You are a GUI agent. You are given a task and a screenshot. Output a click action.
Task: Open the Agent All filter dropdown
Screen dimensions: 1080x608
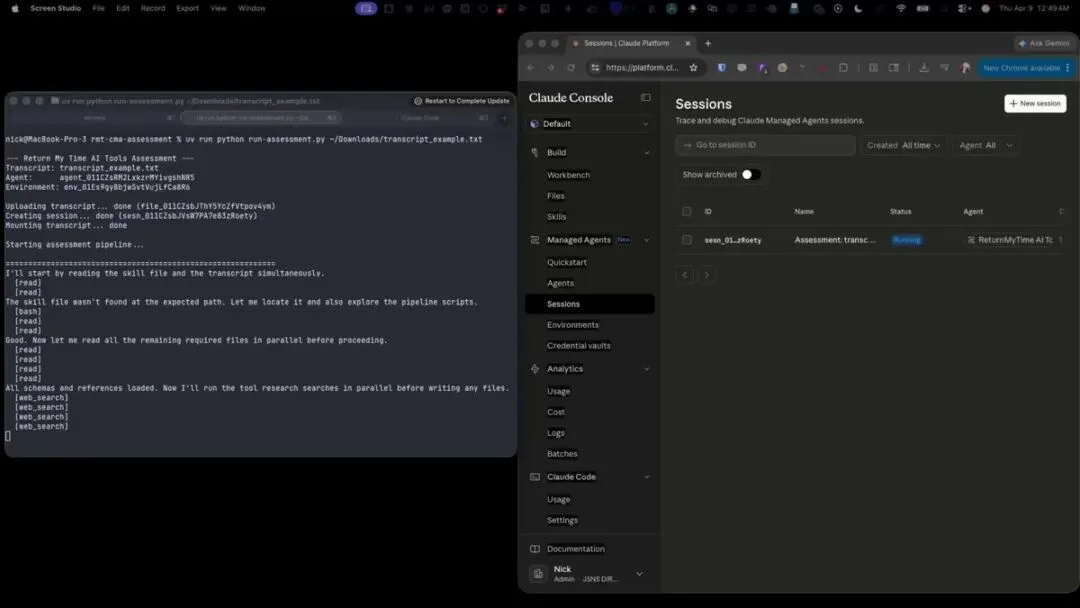[986, 145]
